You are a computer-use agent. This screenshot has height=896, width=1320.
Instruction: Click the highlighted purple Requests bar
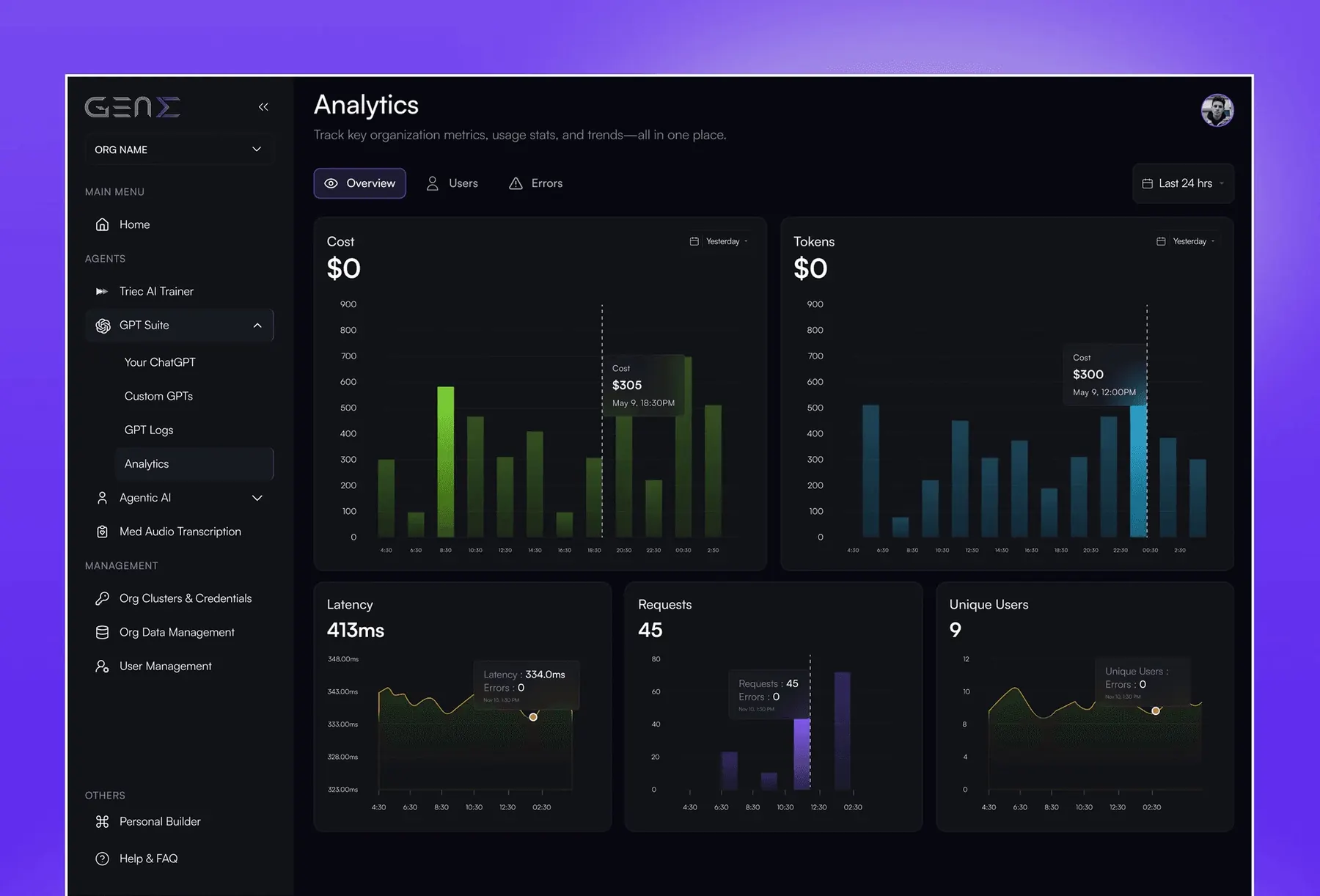point(802,754)
